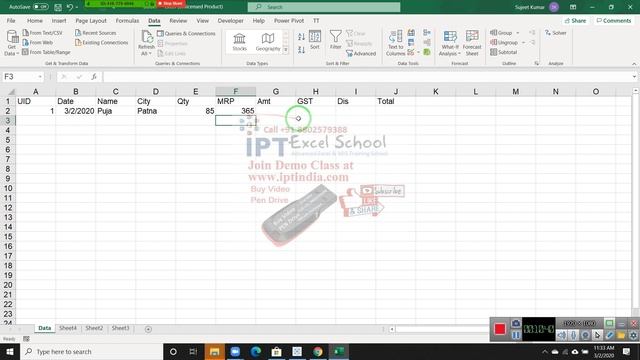Open recorder settings gear
Image resolution: width=640 pixels, height=360 pixels.
coord(633,335)
